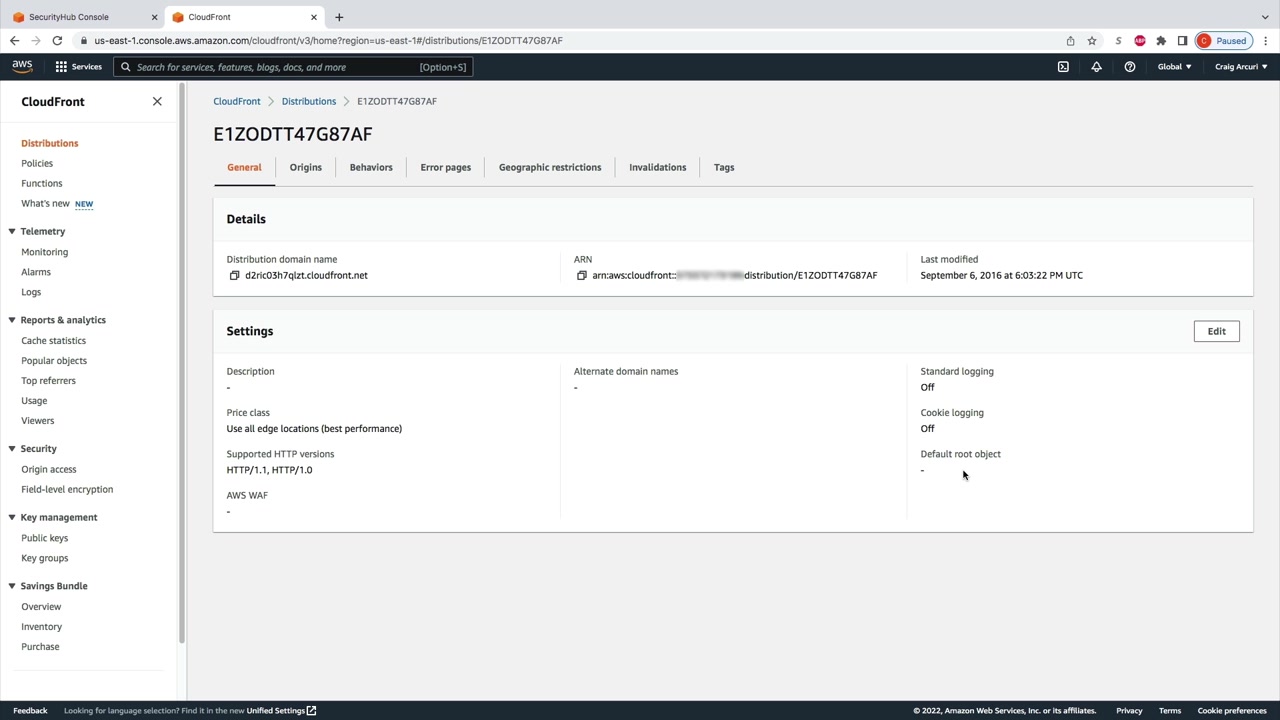The width and height of the screenshot is (1280, 720).
Task: Open the Invalidations tab
Action: click(x=658, y=168)
